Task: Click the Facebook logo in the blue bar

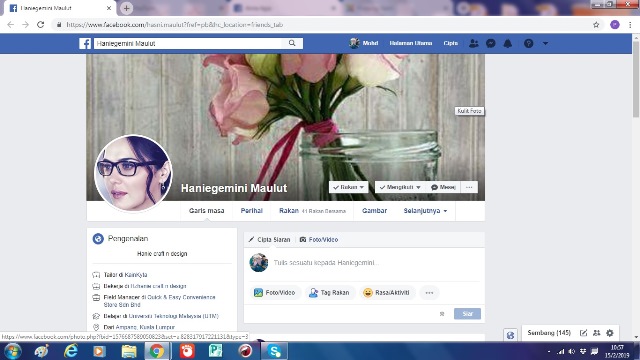Action: click(85, 43)
